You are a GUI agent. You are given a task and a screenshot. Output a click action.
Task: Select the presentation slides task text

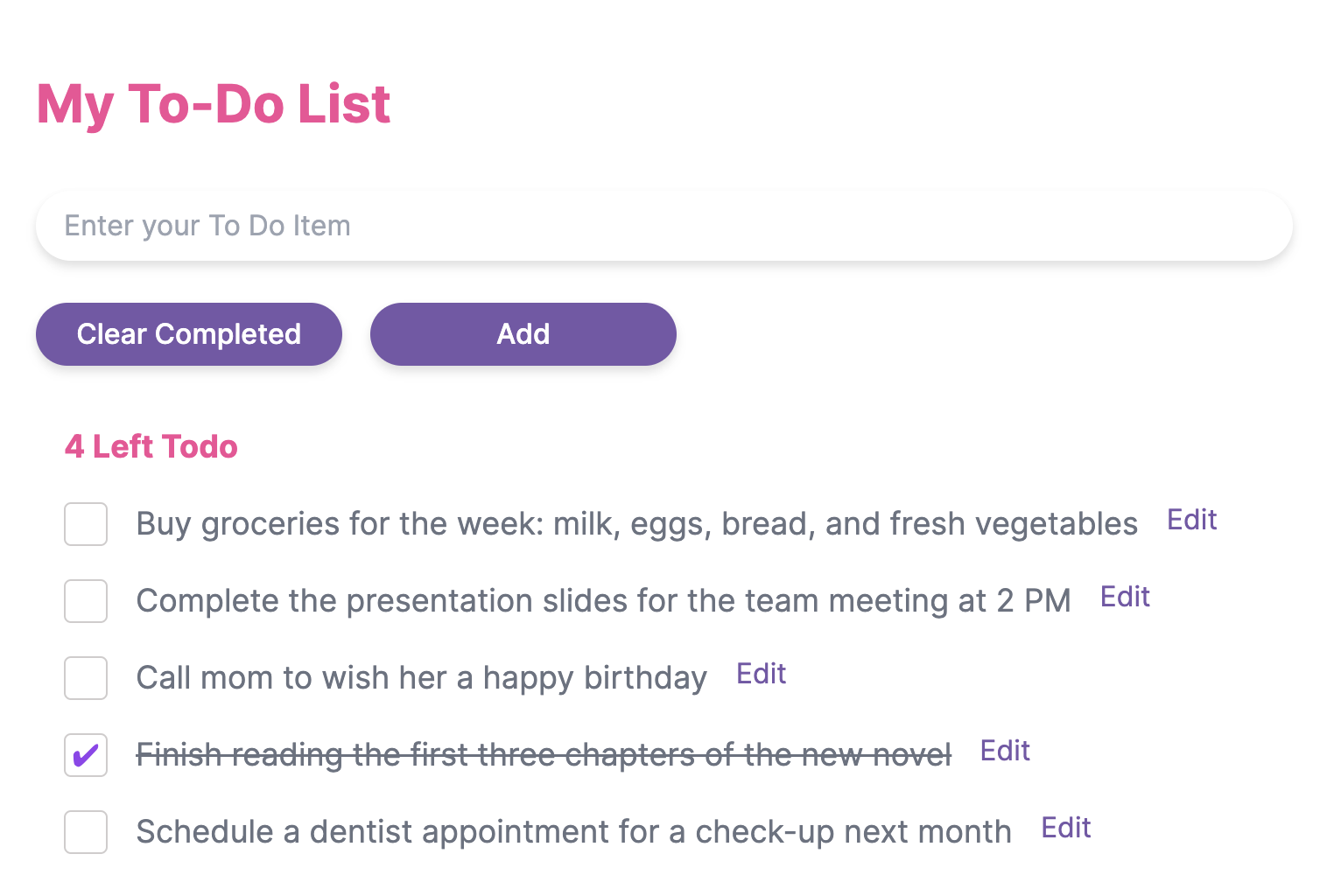point(603,601)
